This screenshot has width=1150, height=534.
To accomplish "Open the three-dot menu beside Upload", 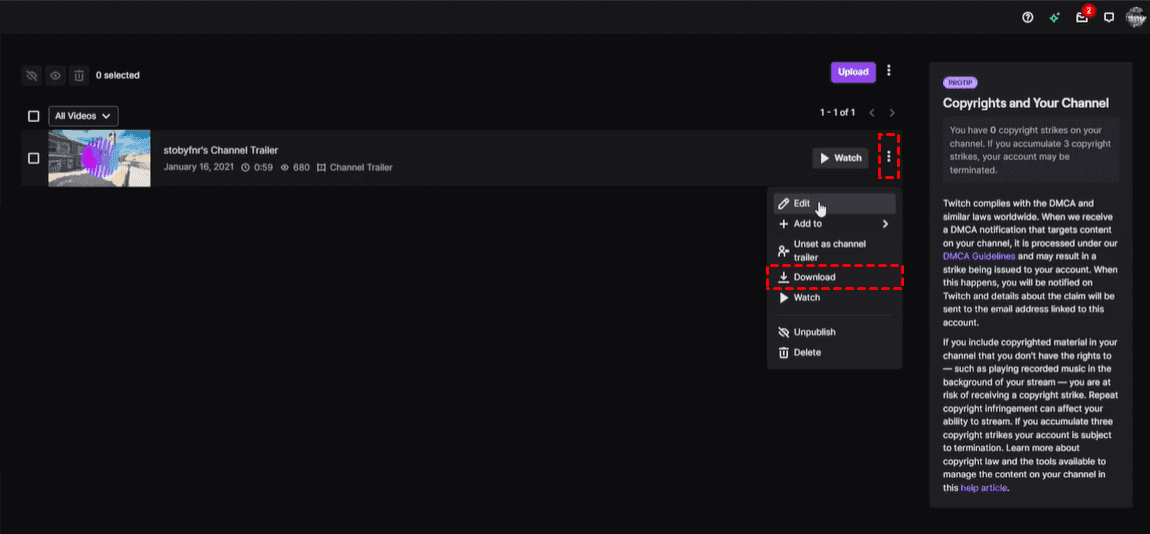I will (x=889, y=71).
